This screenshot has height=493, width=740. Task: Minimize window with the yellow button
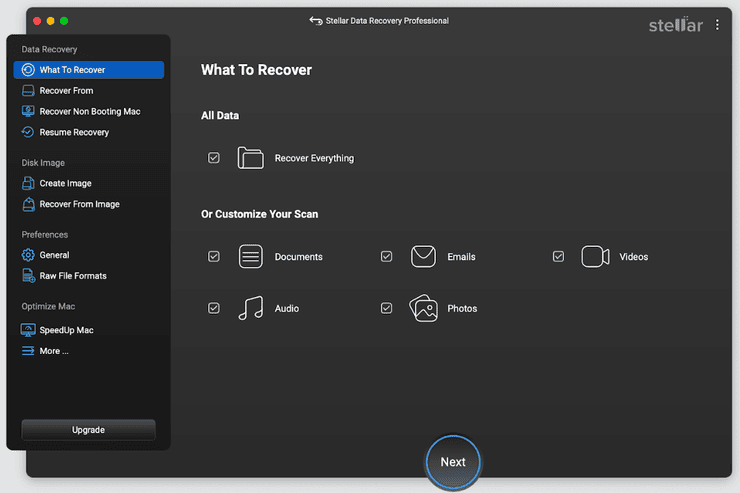click(50, 21)
